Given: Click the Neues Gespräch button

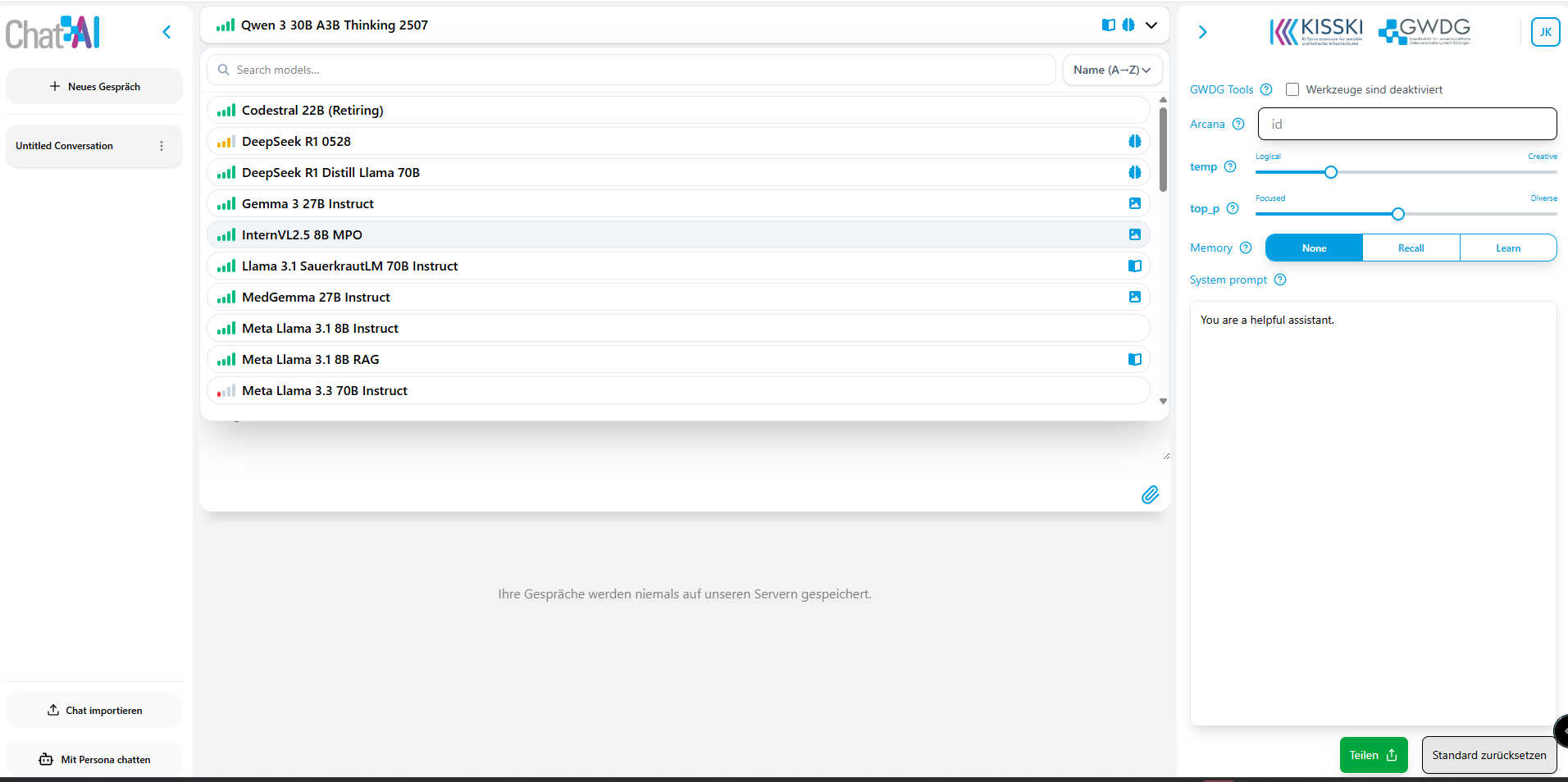Looking at the screenshot, I should [94, 86].
